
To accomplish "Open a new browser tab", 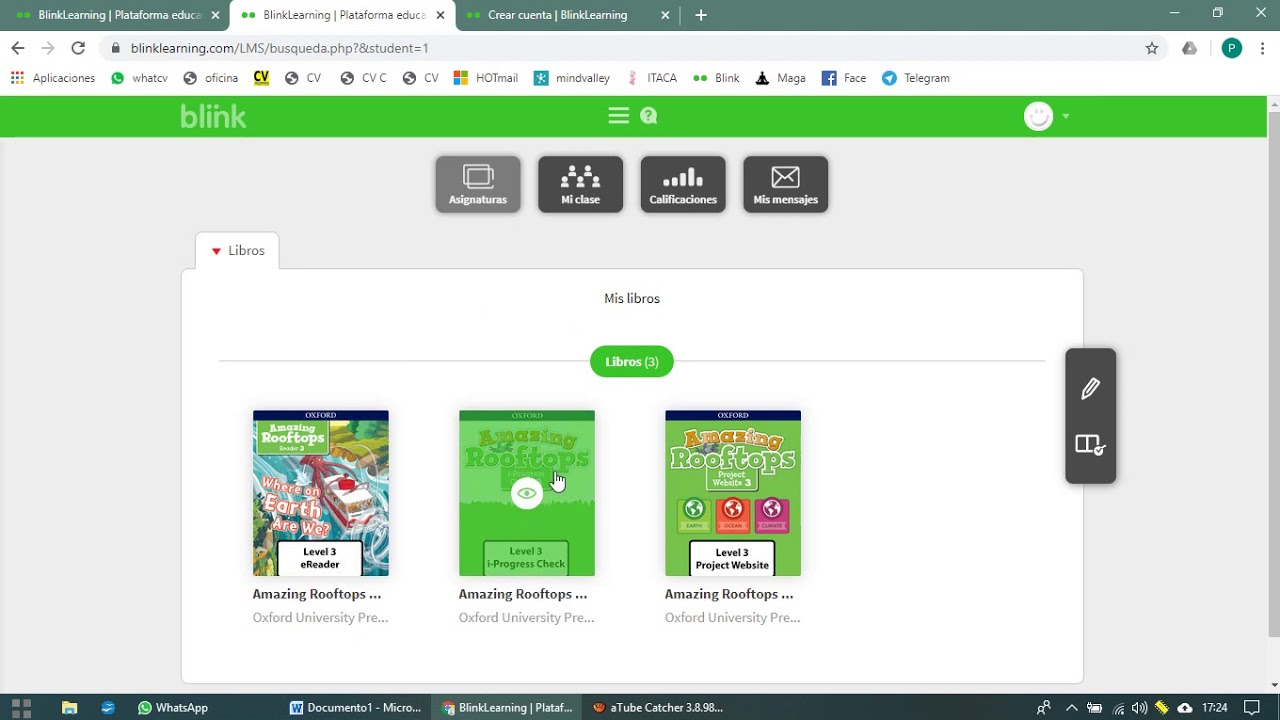I will (701, 15).
